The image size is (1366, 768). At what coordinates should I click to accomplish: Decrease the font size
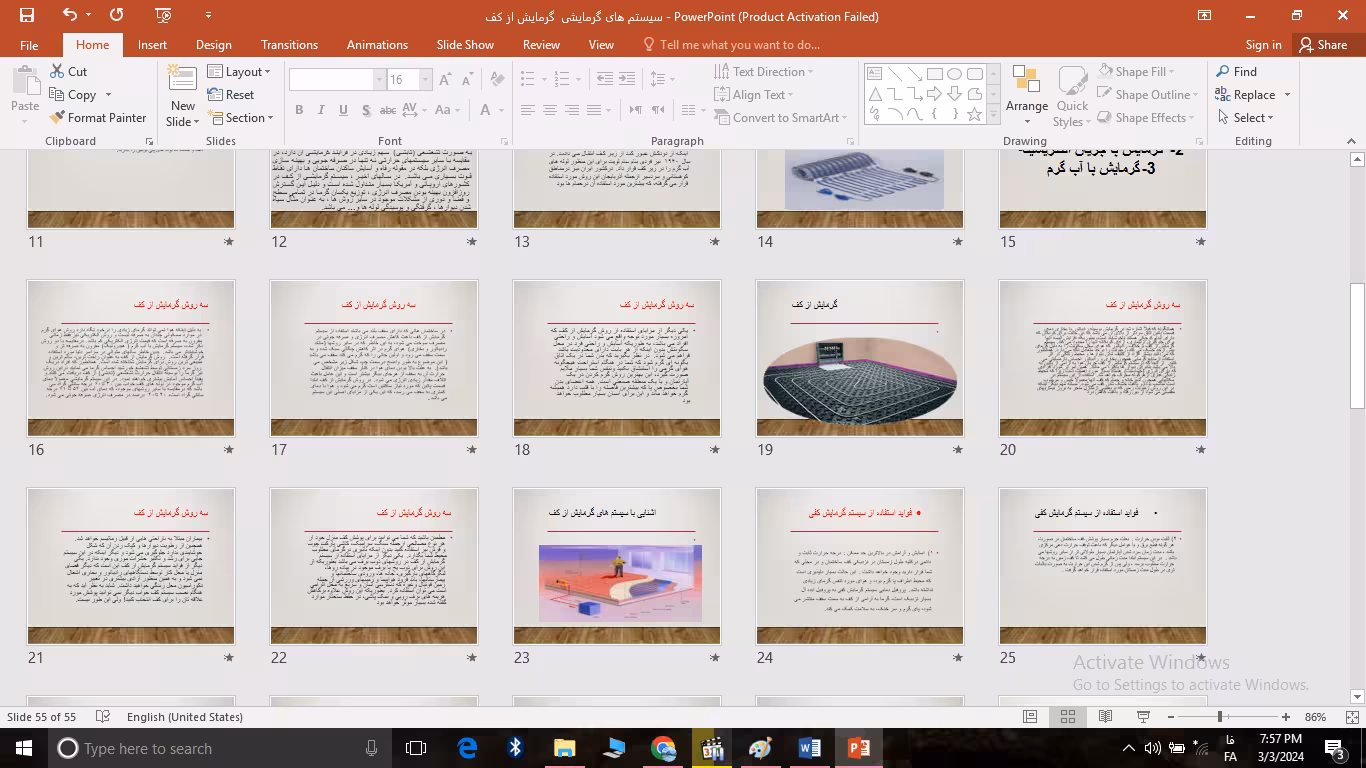[467, 80]
